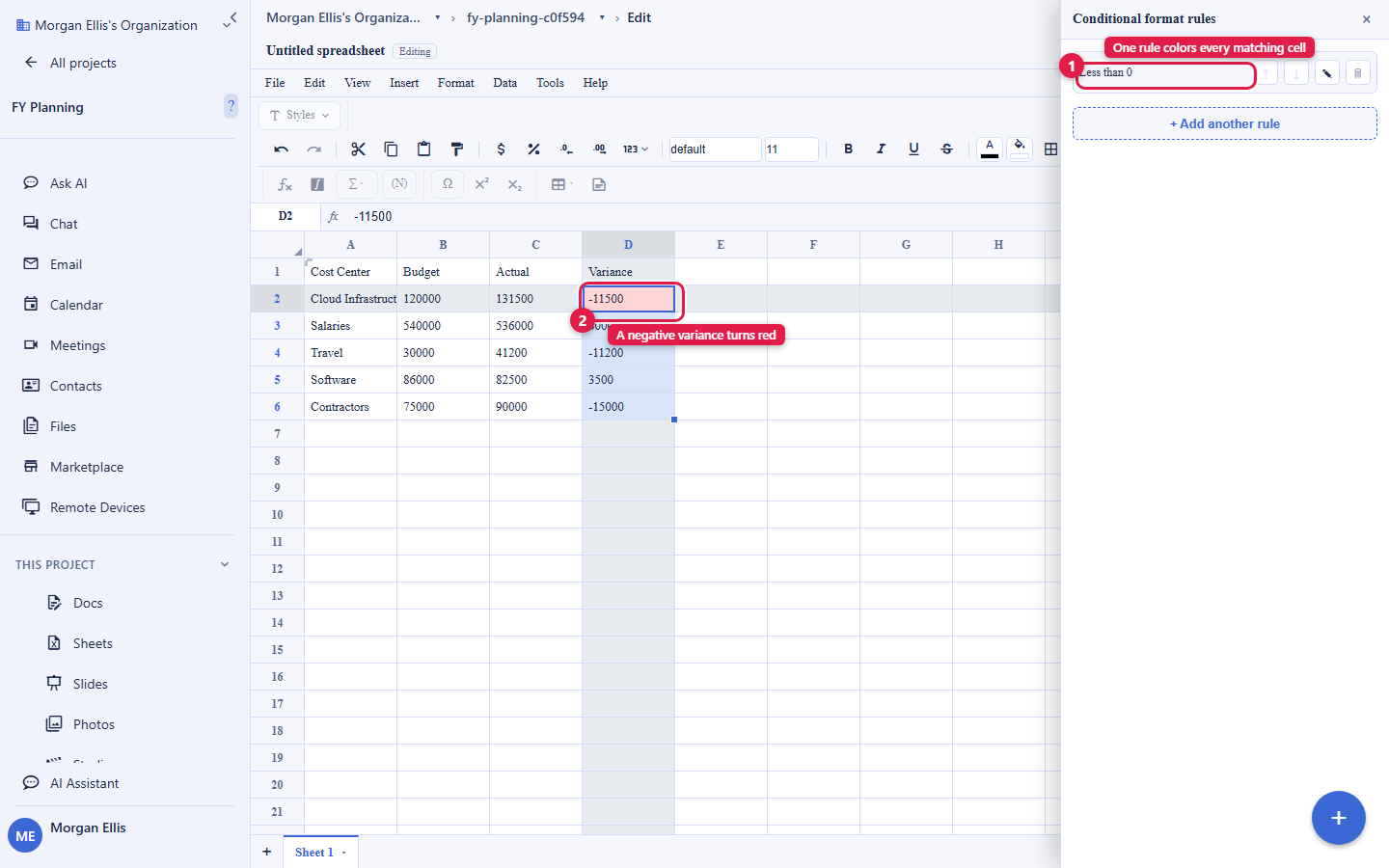Open Remote Devices in sidebar

pyautogui.click(x=97, y=507)
